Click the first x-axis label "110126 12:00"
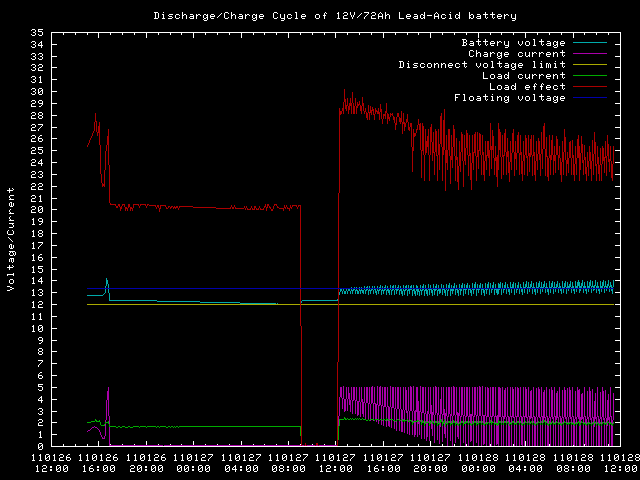The image size is (640, 480). 51,461
